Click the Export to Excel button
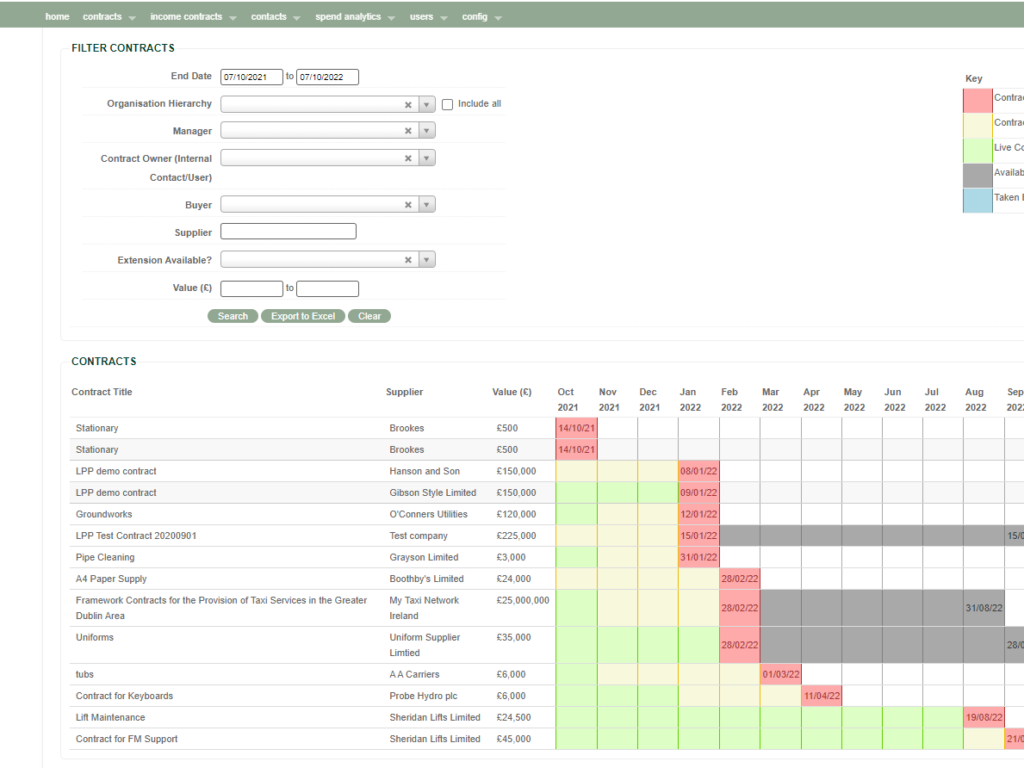Viewport: 1024px width, 768px height. tap(302, 315)
